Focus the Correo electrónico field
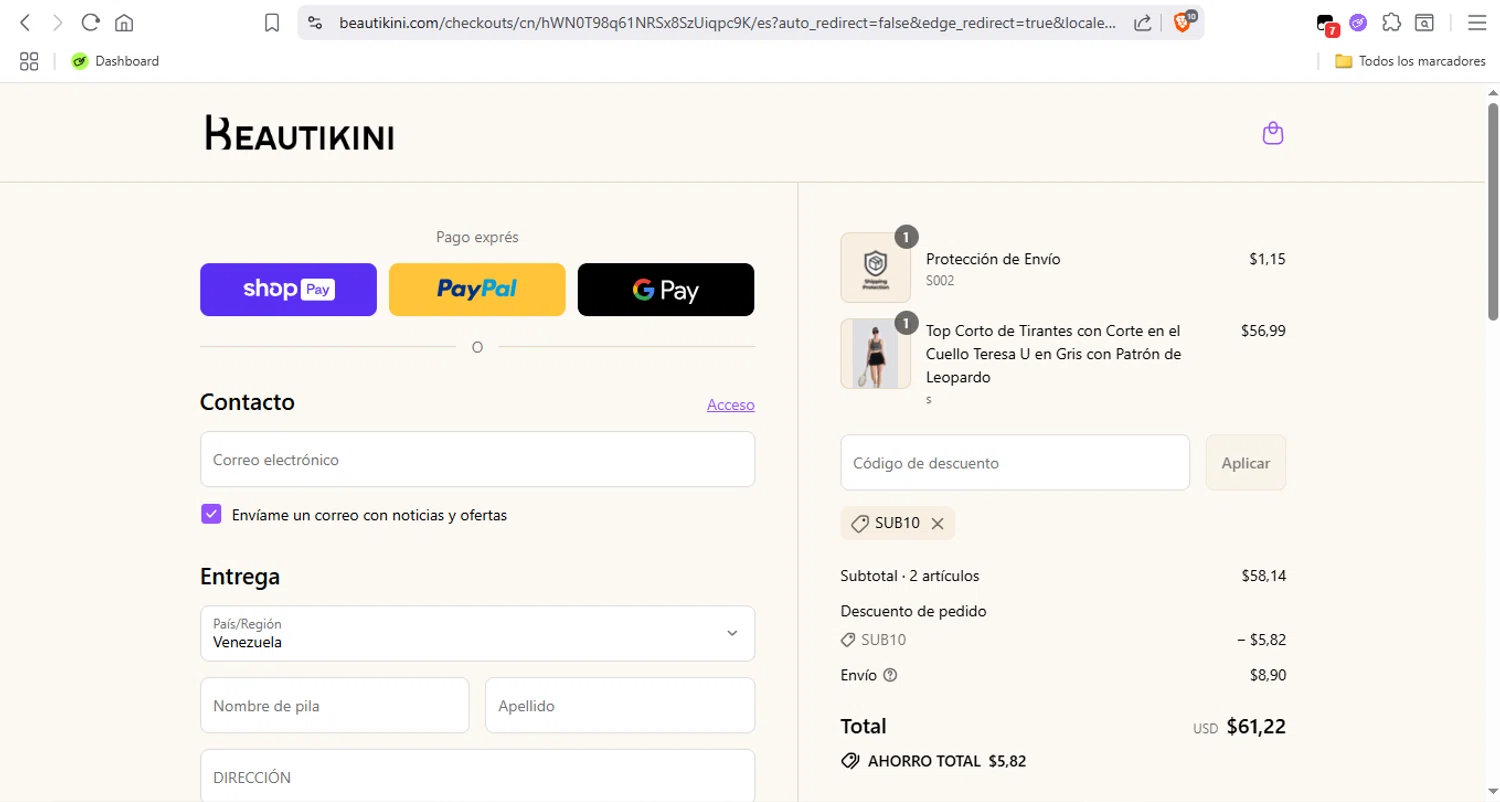Screen dimensions: 1500x802 coord(477,459)
